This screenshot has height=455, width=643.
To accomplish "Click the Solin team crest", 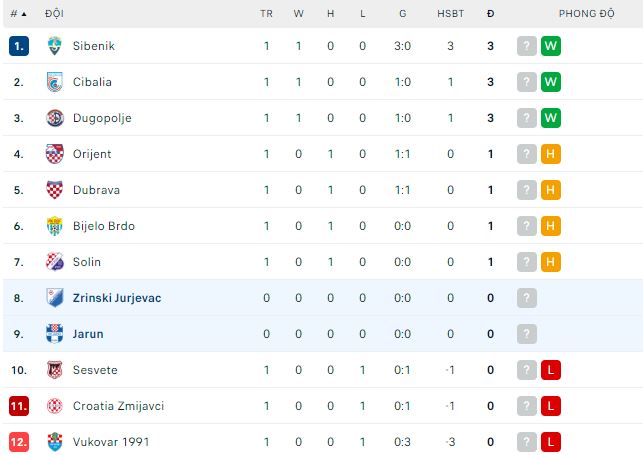I will (55, 262).
